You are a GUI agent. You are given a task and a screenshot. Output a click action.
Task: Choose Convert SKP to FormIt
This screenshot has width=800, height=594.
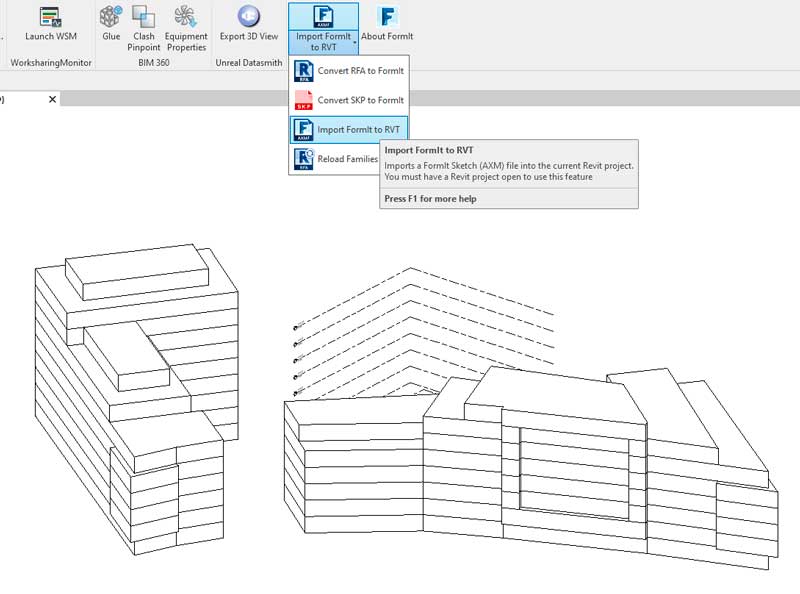348,101
